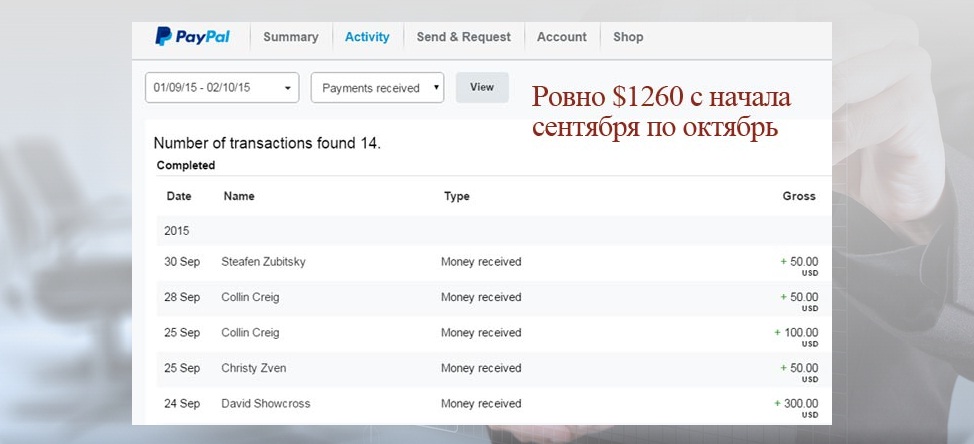Viewport: 974px width, 444px height.
Task: Click the Name column header
Action: click(239, 196)
